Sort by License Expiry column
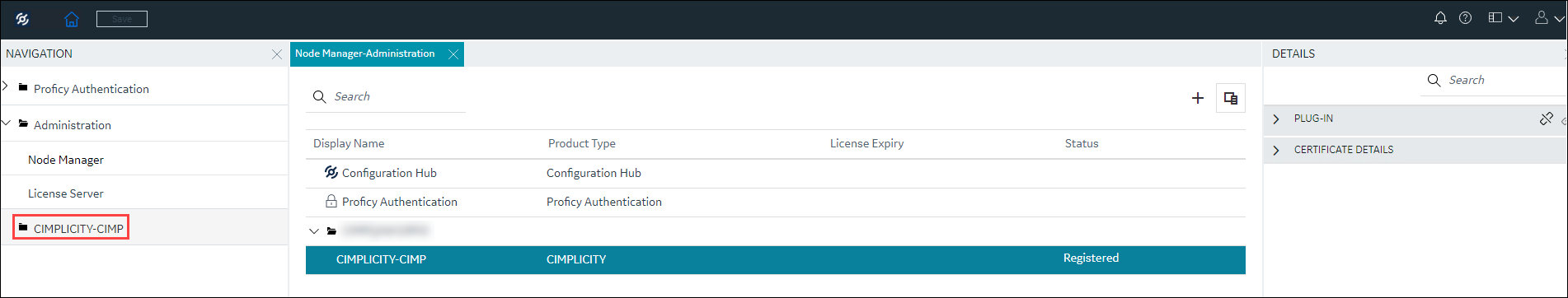Image resolution: width=1568 pixels, height=298 pixels. pyautogui.click(x=866, y=143)
